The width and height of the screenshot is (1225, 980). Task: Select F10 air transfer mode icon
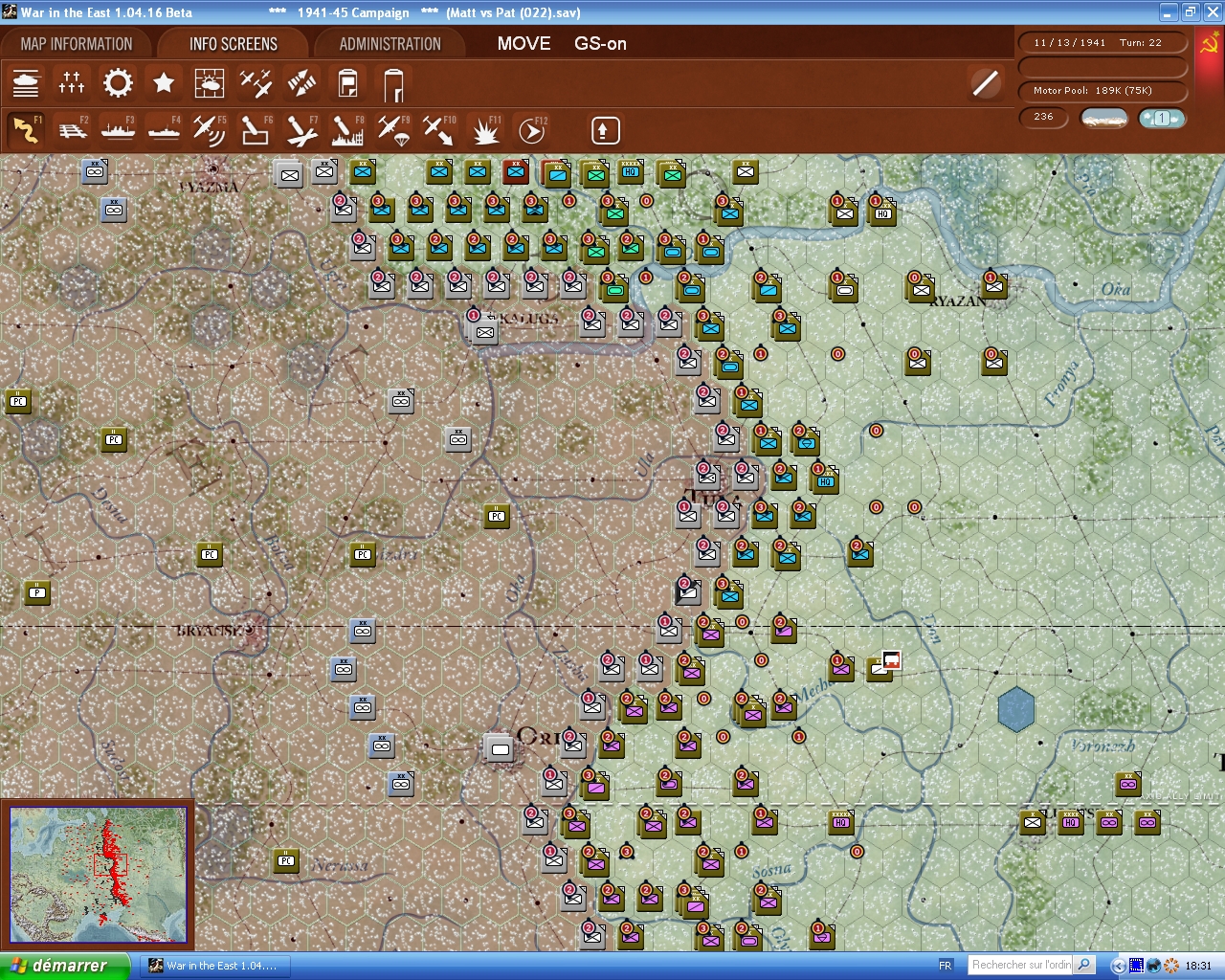click(439, 129)
